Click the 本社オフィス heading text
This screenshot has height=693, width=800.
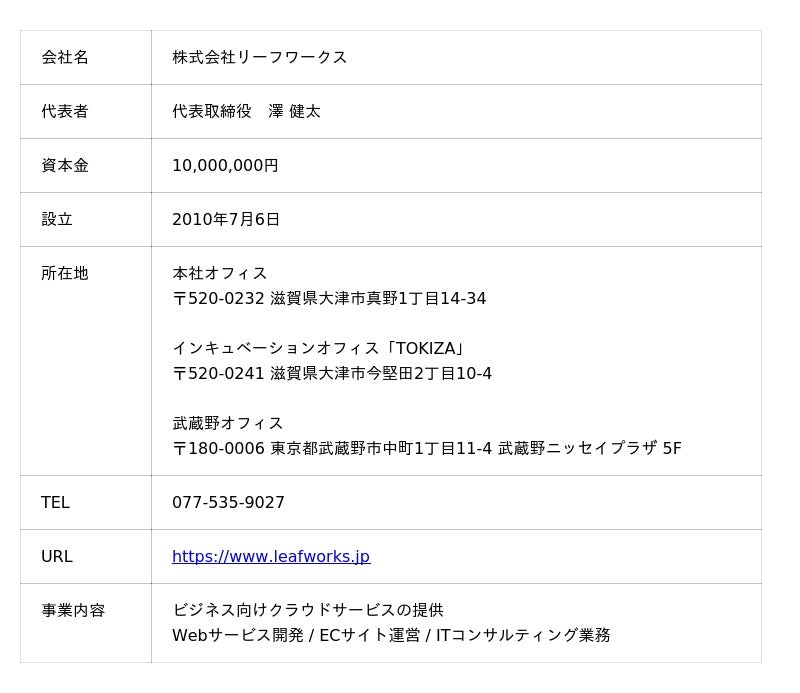click(x=220, y=274)
